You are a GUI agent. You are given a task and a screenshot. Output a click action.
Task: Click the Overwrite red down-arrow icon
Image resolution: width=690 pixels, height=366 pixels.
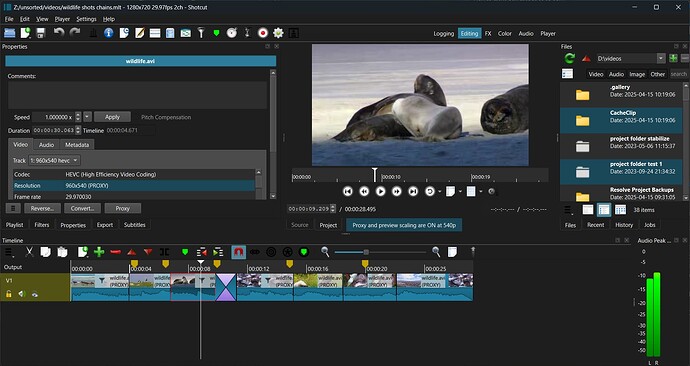click(148, 252)
